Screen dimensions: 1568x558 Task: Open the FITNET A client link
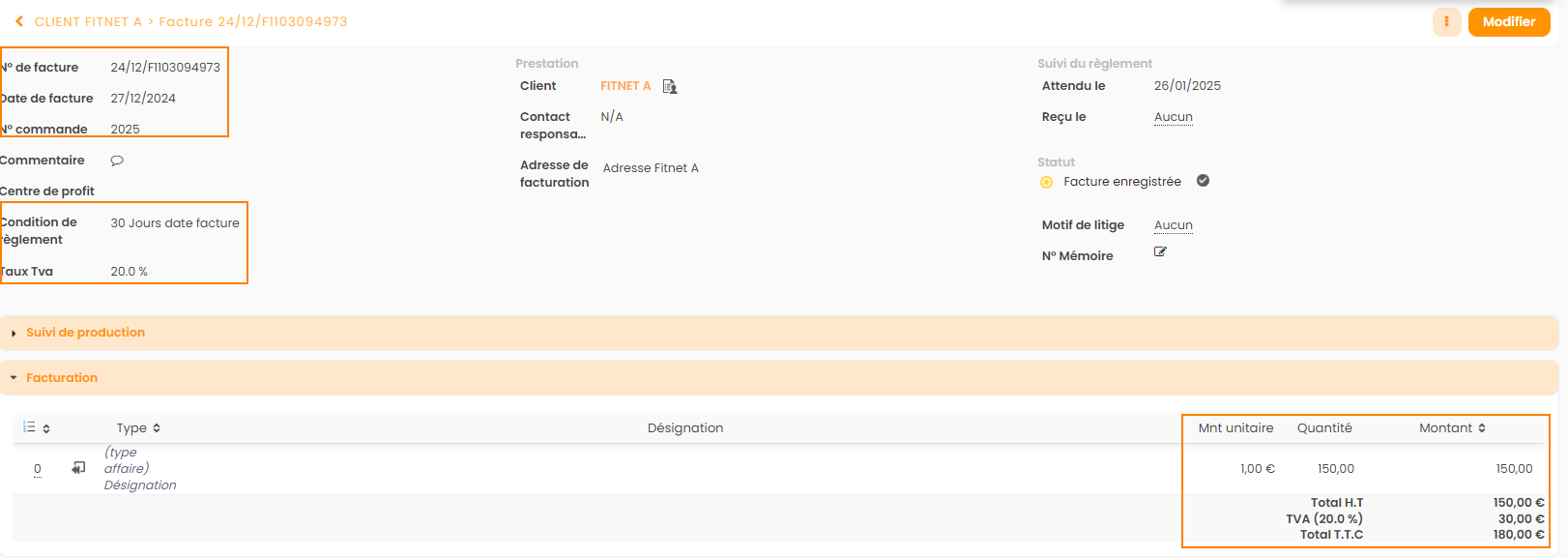click(x=624, y=86)
